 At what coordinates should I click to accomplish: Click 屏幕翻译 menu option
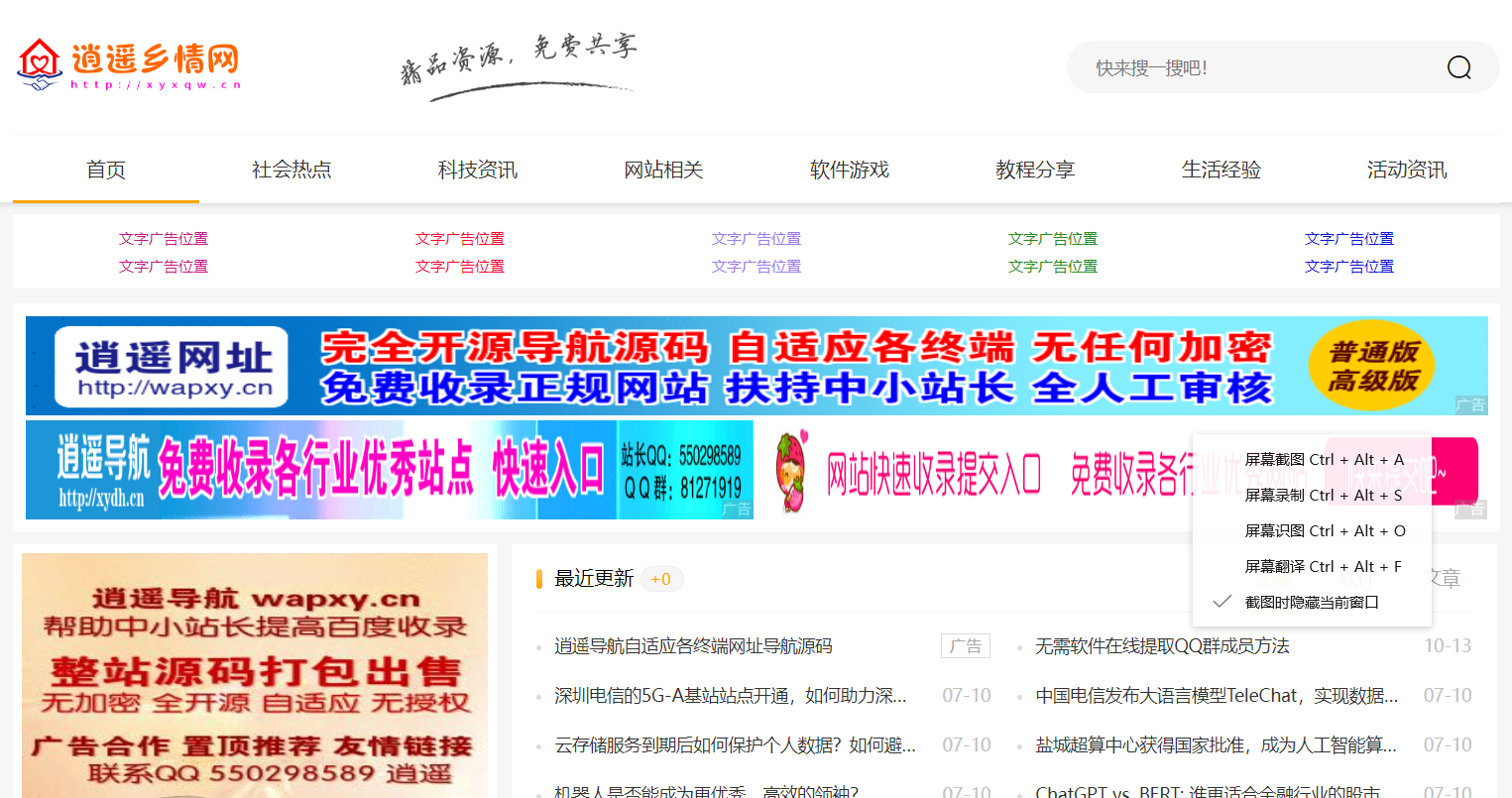click(x=1324, y=566)
